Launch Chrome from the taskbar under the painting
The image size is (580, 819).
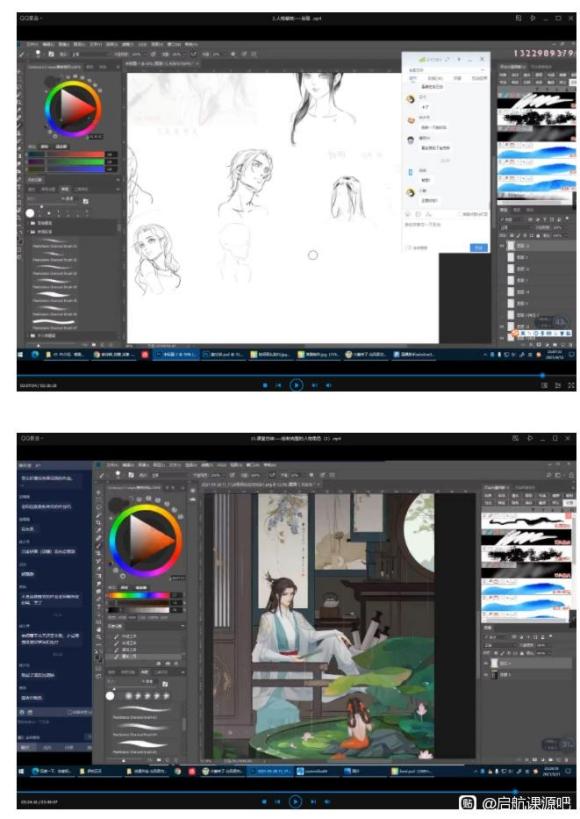pos(178,770)
